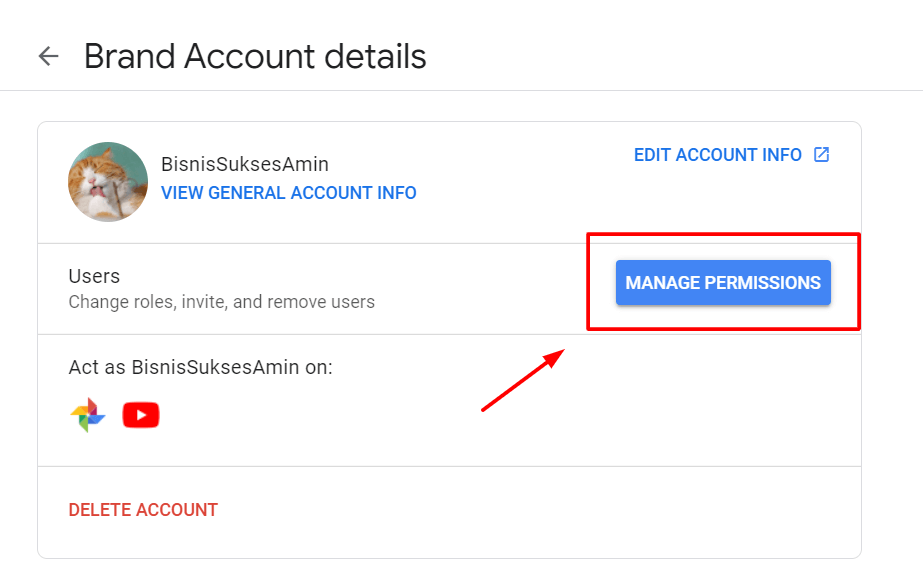Open View General Account Info link

[x=289, y=193]
